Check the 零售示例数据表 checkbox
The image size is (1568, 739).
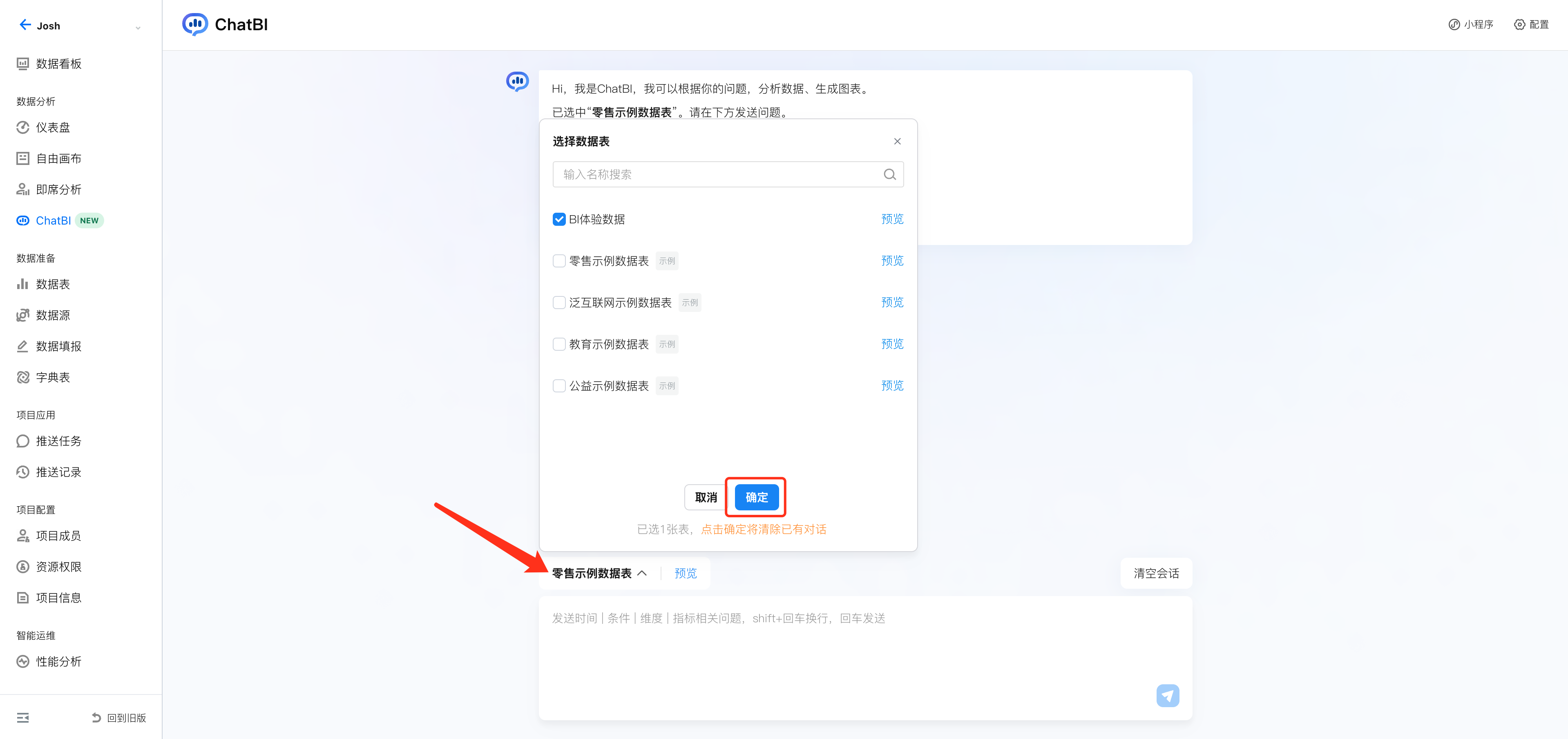pos(559,261)
